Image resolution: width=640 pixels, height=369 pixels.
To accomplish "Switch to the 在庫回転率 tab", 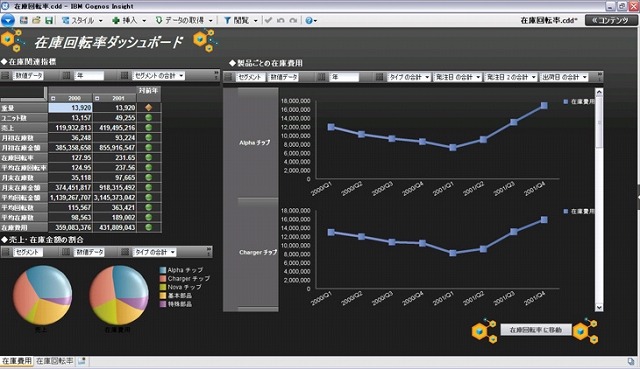I will coord(54,361).
